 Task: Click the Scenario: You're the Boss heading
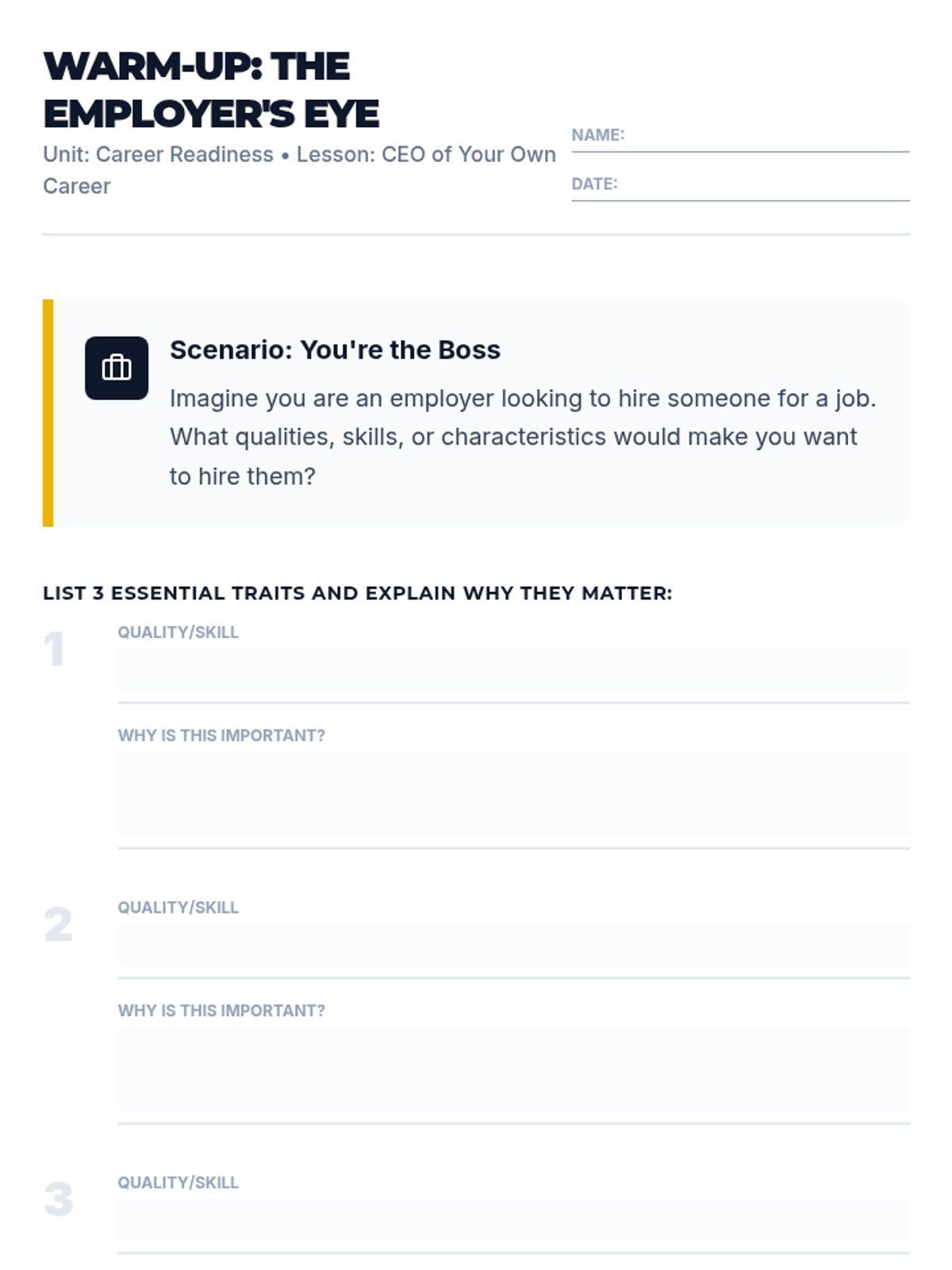335,350
